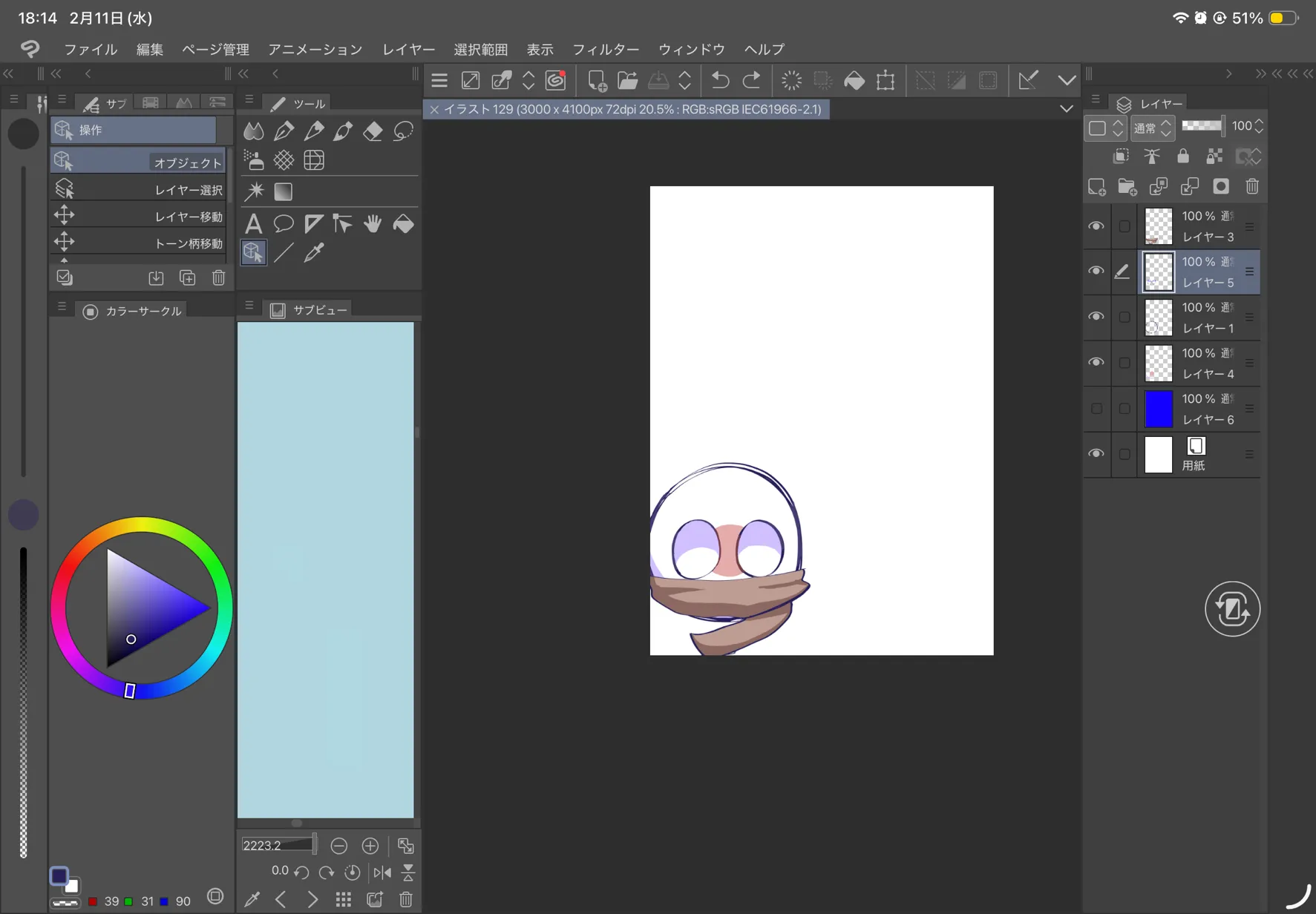Click the Balloon tool icon

click(284, 223)
